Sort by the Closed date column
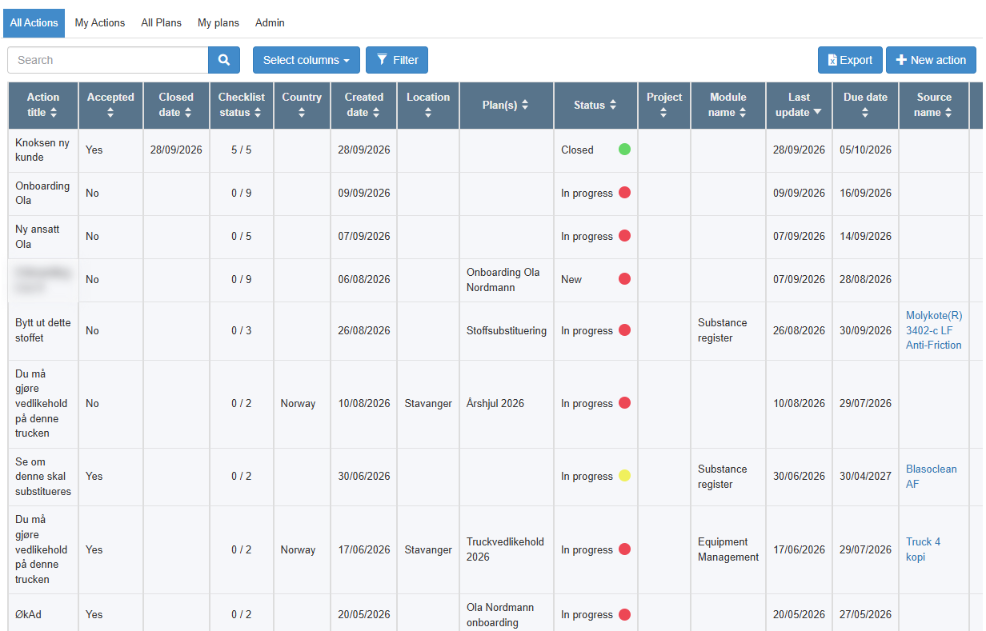Screen dimensions: 986x631 [x=176, y=105]
